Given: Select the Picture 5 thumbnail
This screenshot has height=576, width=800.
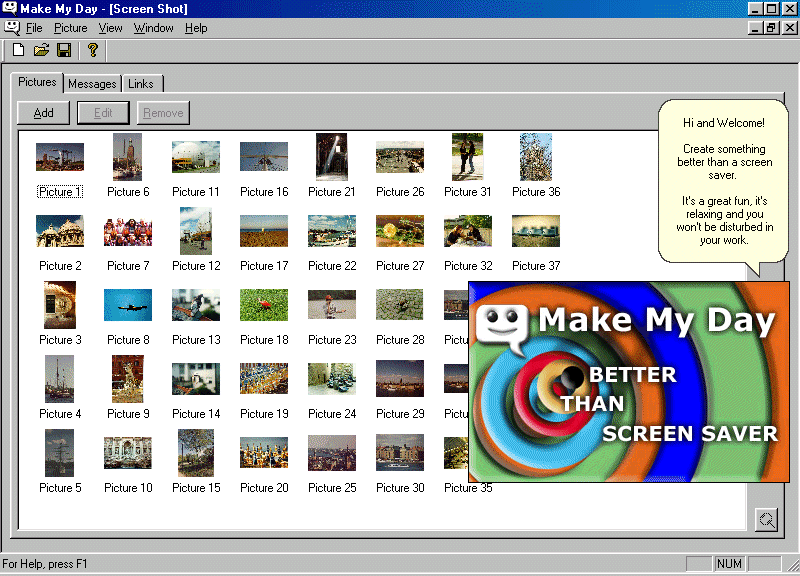Looking at the screenshot, I should (x=59, y=453).
